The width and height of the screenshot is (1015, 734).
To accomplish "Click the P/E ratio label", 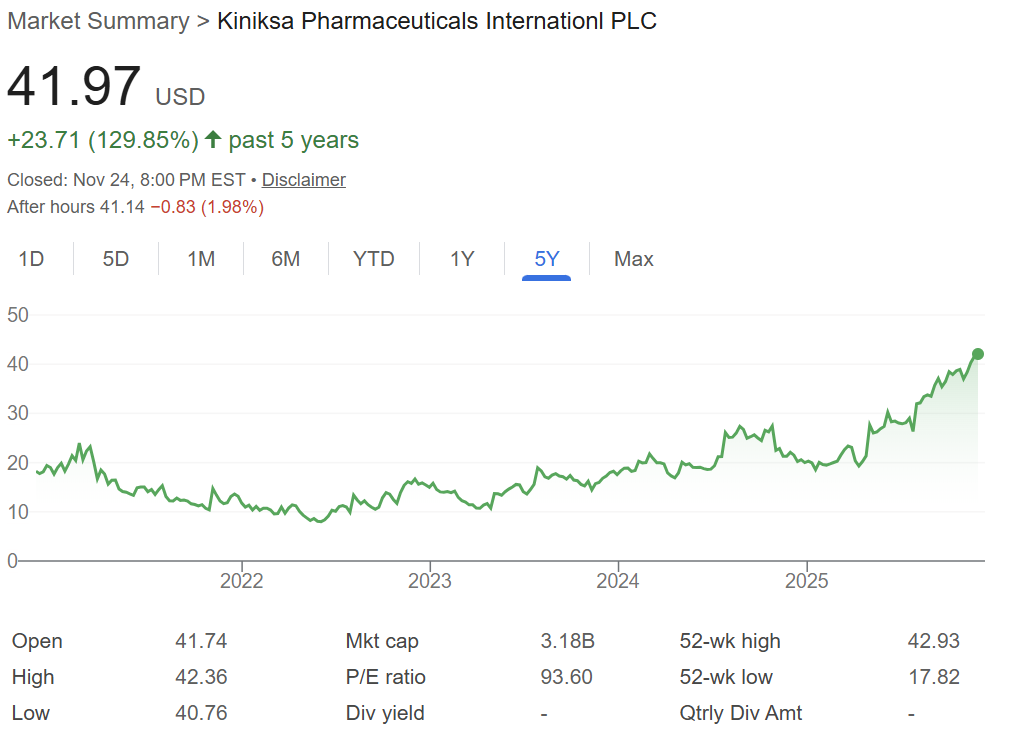I will [385, 677].
